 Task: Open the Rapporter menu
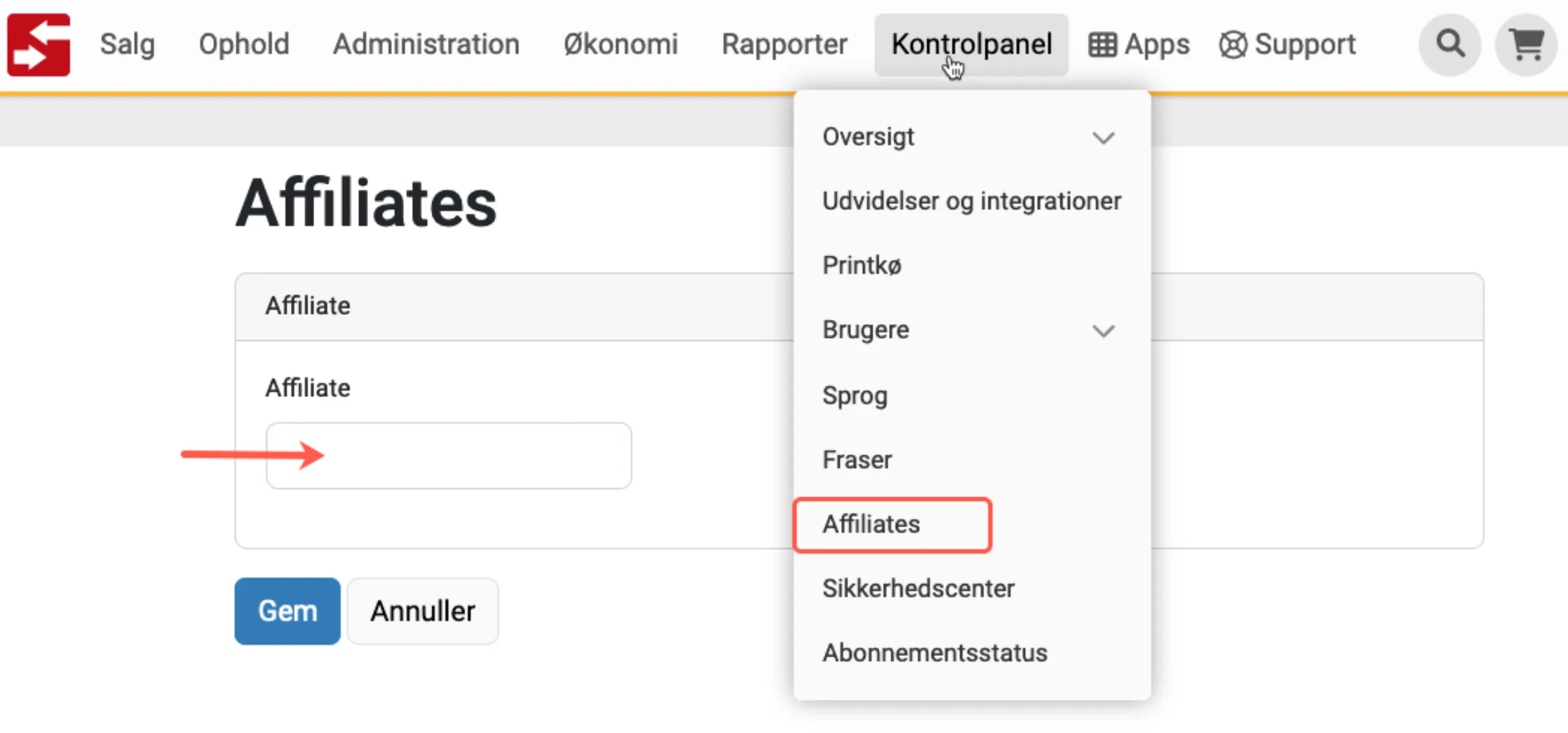(785, 44)
